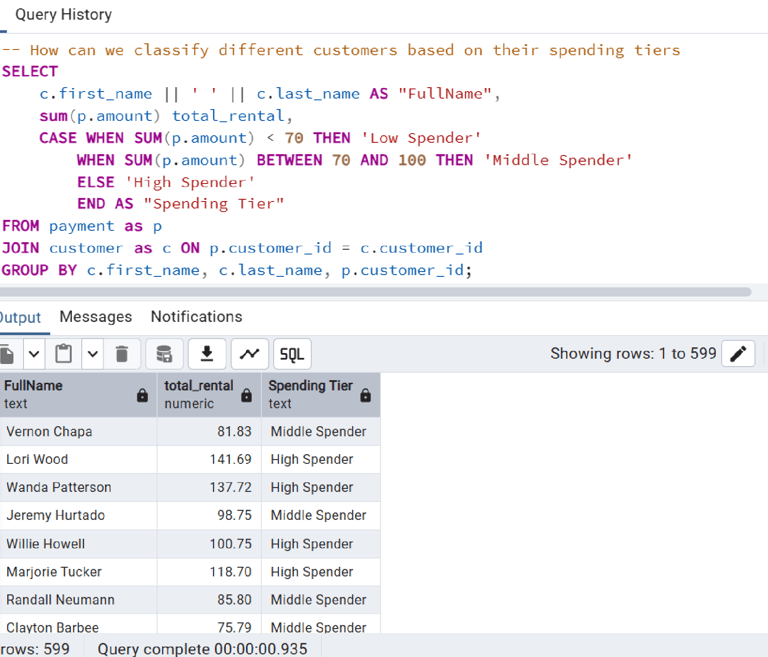Click the copy icon in results toolbar
The width and height of the screenshot is (768, 657).
coord(6,353)
